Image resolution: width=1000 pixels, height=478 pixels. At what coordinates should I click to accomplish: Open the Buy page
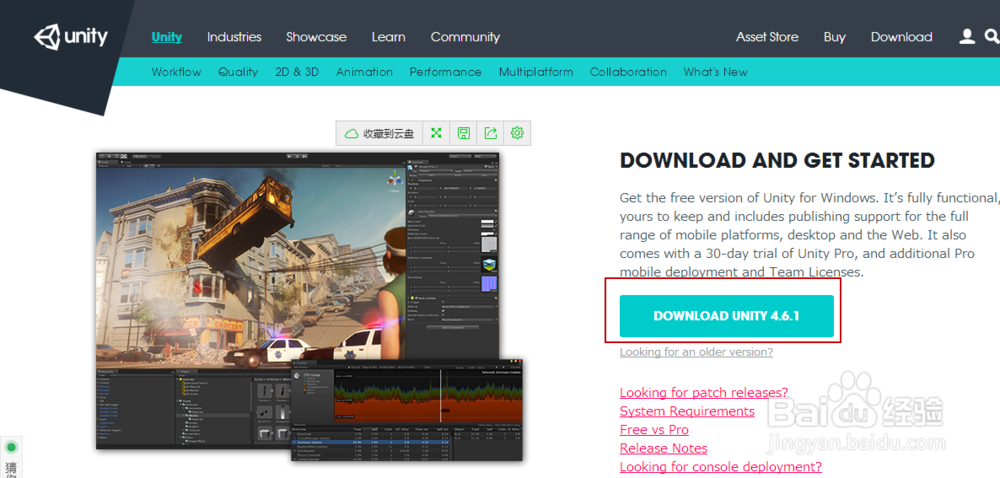tap(834, 37)
